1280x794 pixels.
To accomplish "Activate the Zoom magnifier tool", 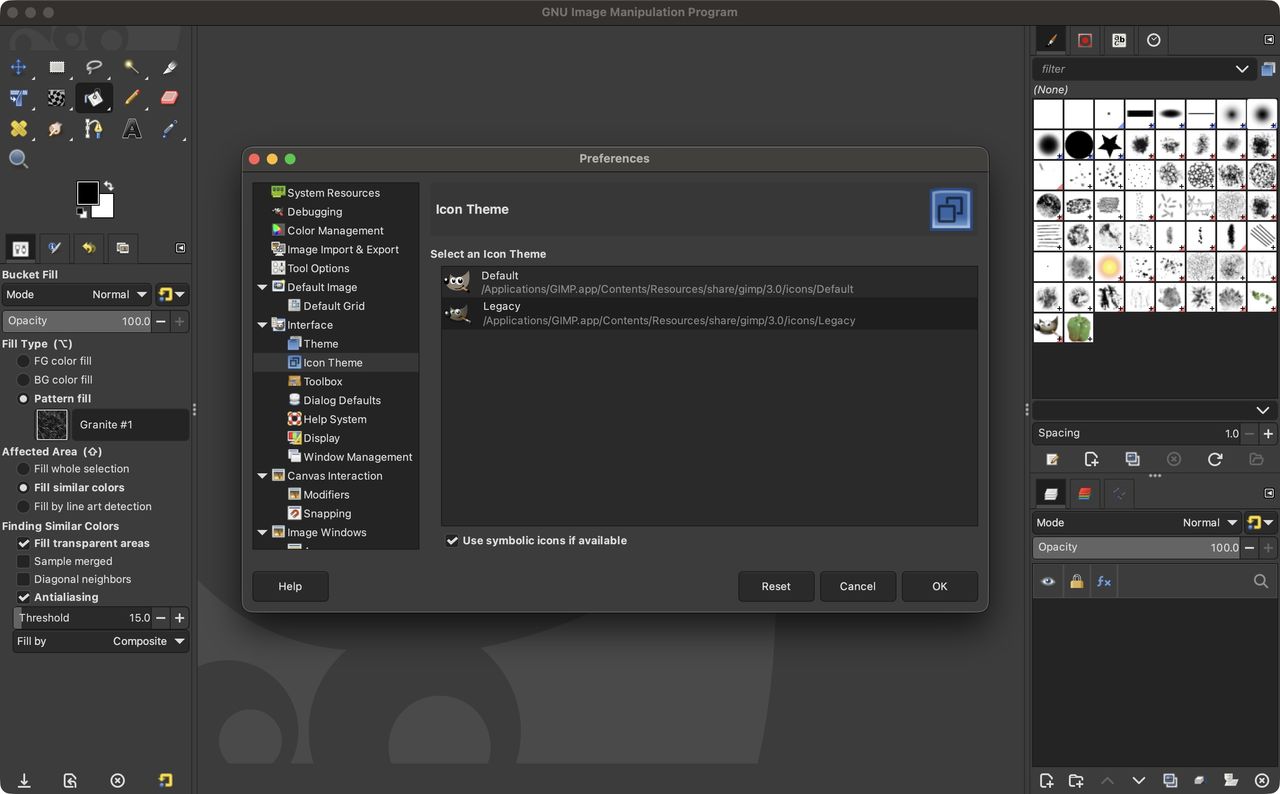I will [x=18, y=159].
